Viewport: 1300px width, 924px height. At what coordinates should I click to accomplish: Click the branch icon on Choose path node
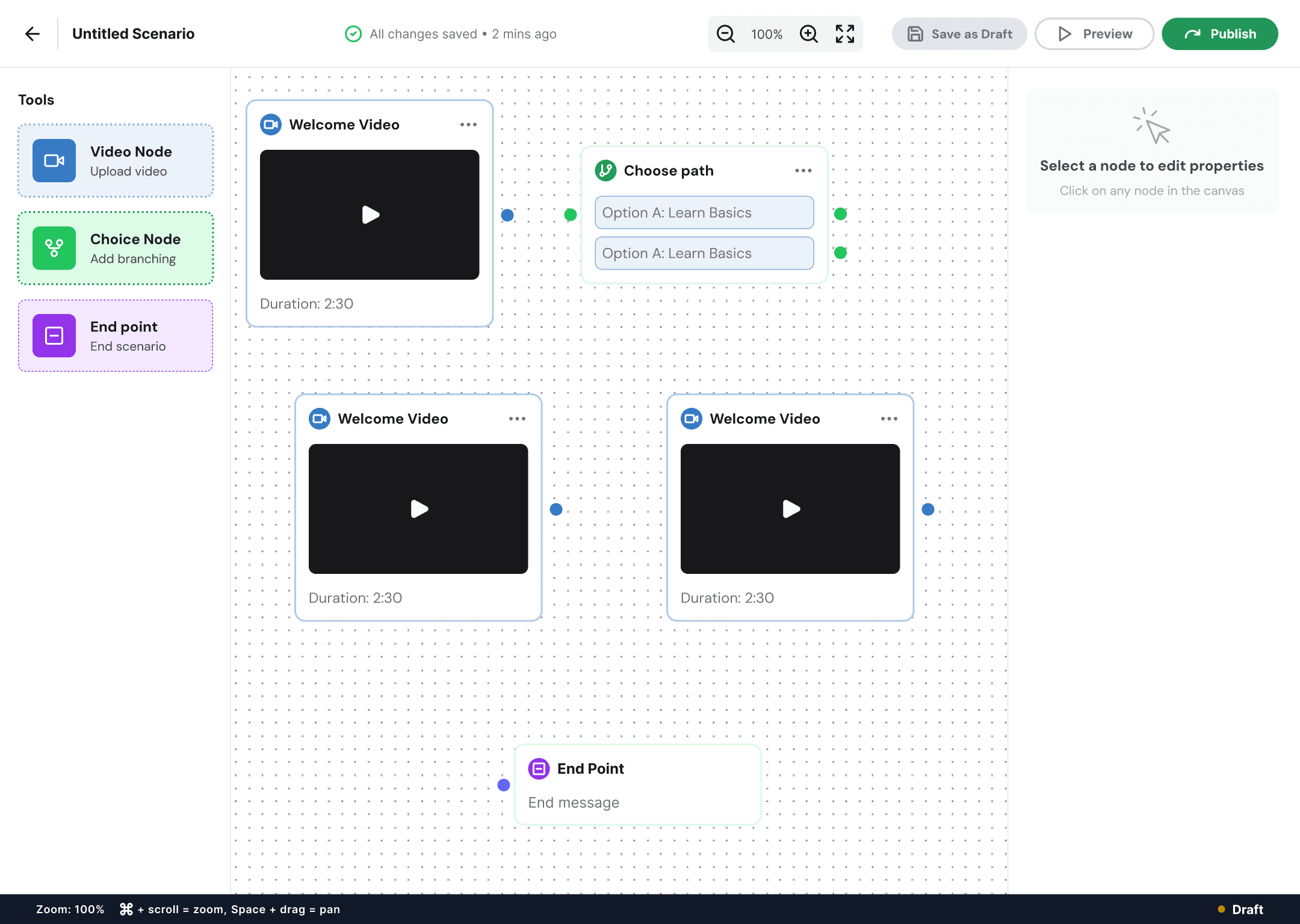coord(606,171)
